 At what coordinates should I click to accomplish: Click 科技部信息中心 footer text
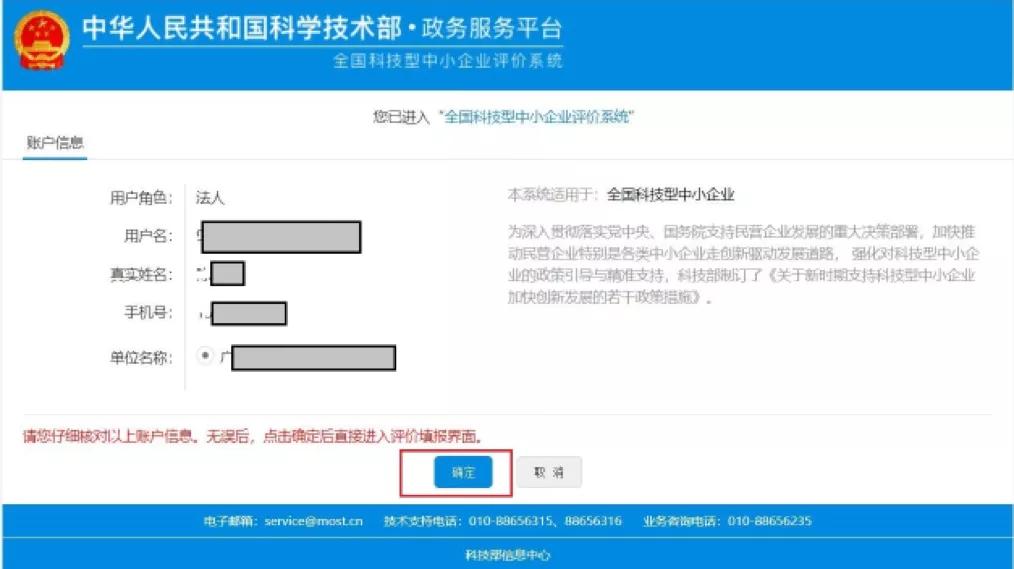click(x=508, y=555)
